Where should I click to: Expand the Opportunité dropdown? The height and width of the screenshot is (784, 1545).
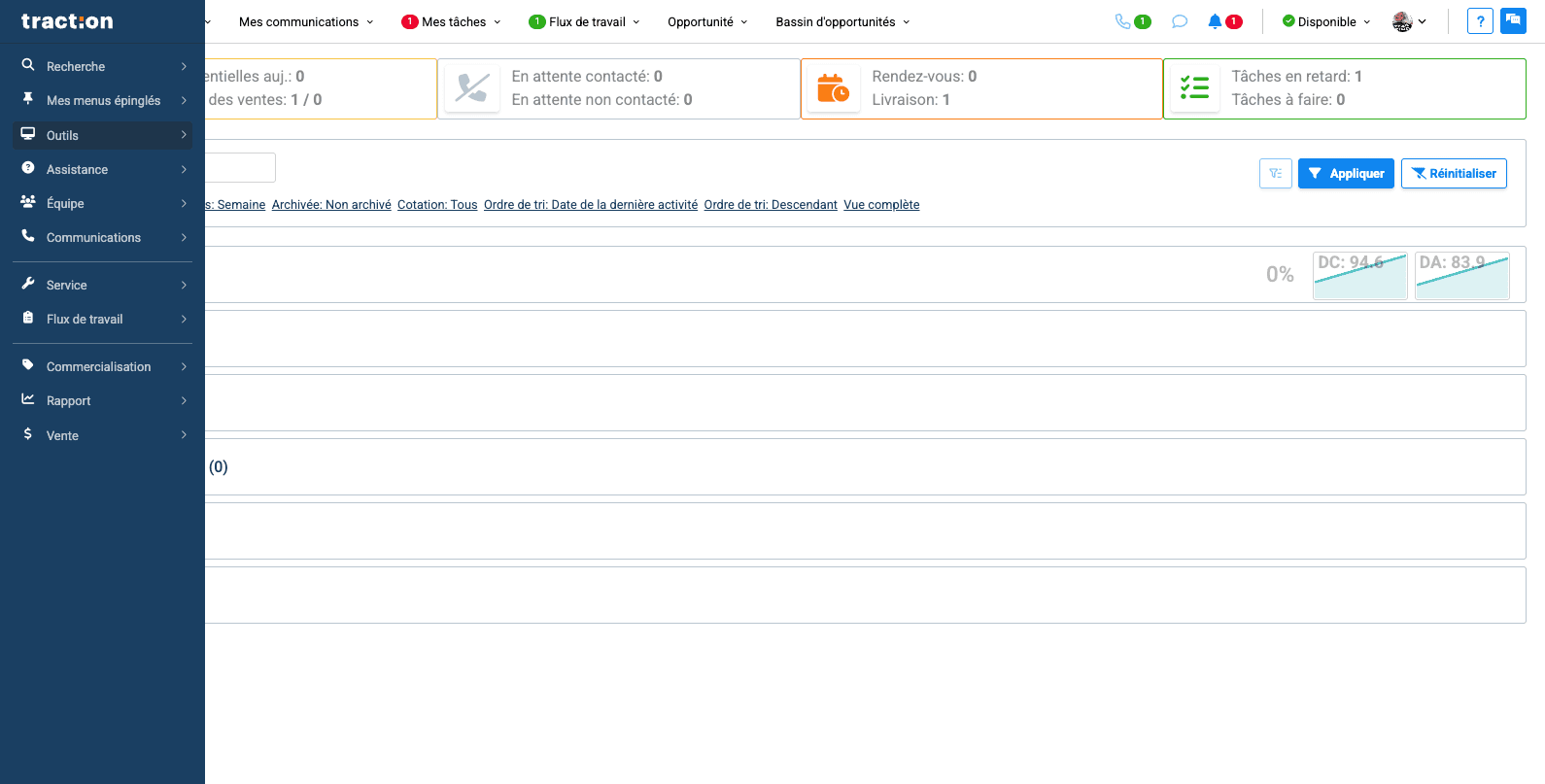click(x=707, y=21)
